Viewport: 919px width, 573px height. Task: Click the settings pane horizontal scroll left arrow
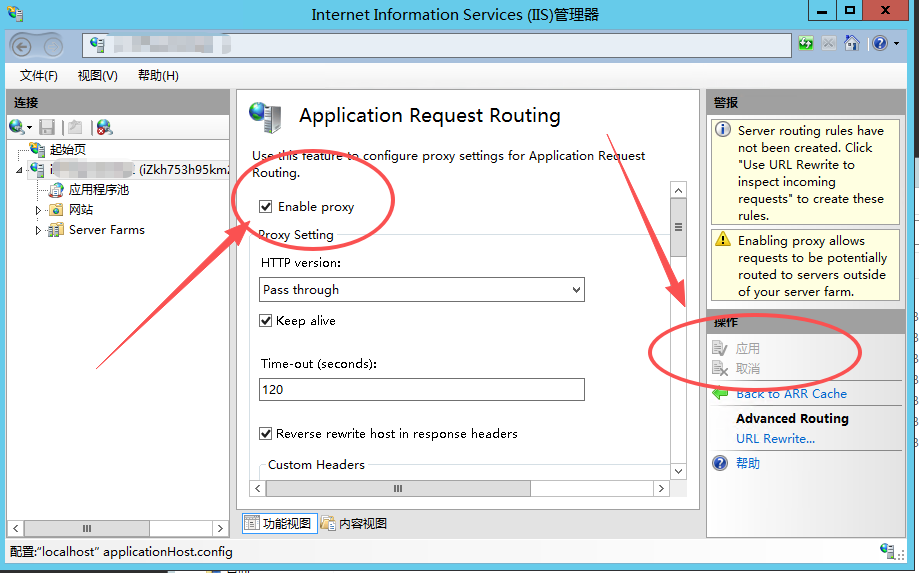[x=257, y=488]
